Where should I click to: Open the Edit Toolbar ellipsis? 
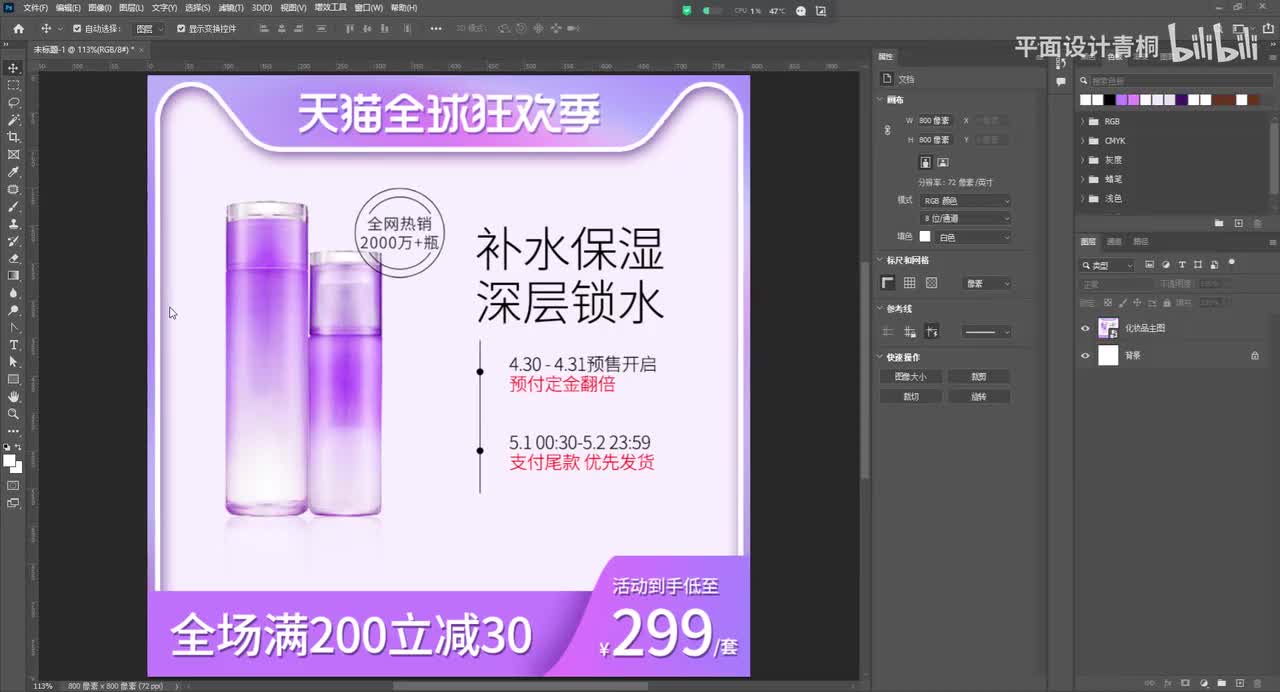(x=13, y=431)
